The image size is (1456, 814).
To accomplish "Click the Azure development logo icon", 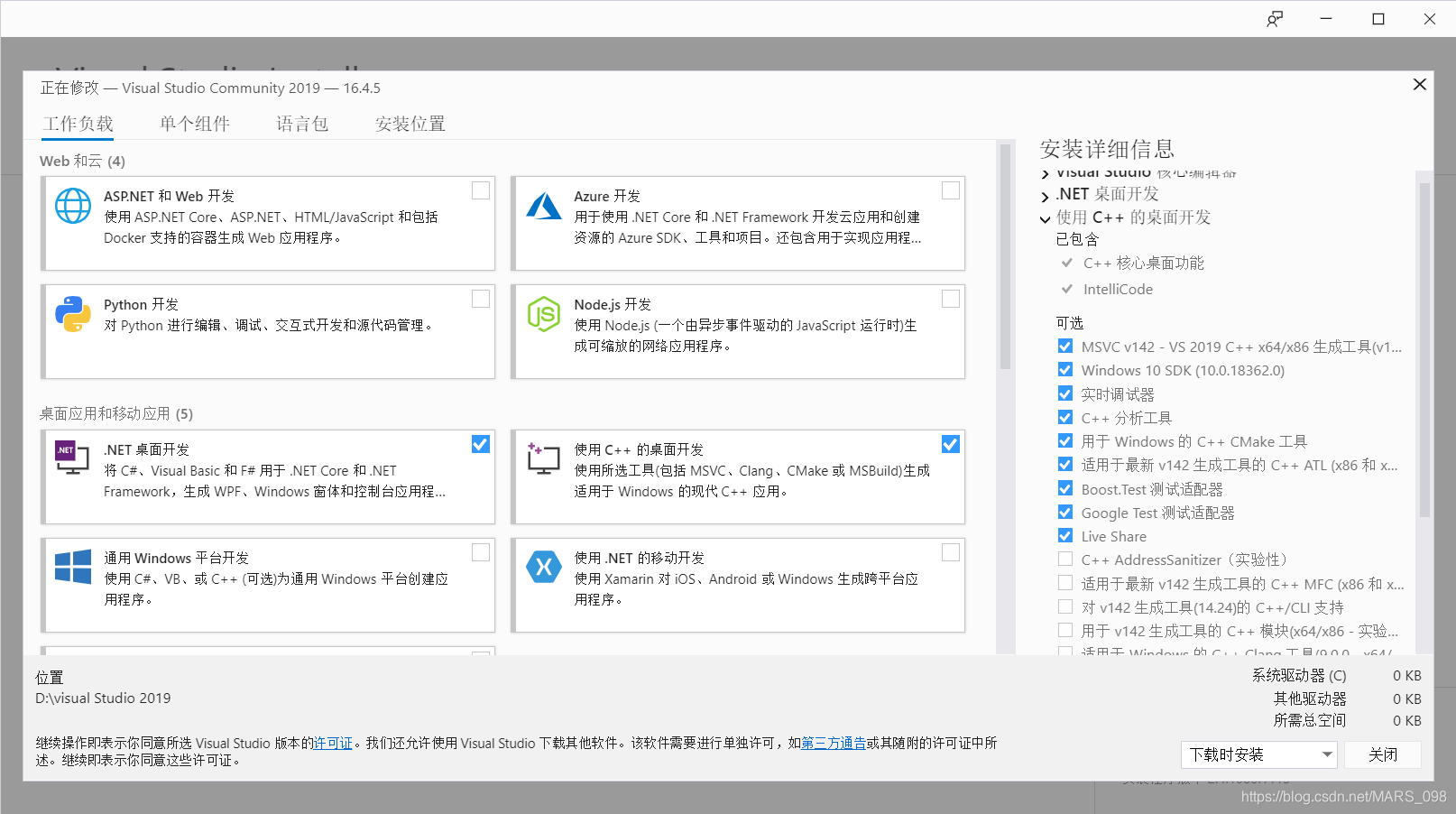I will coord(544,206).
